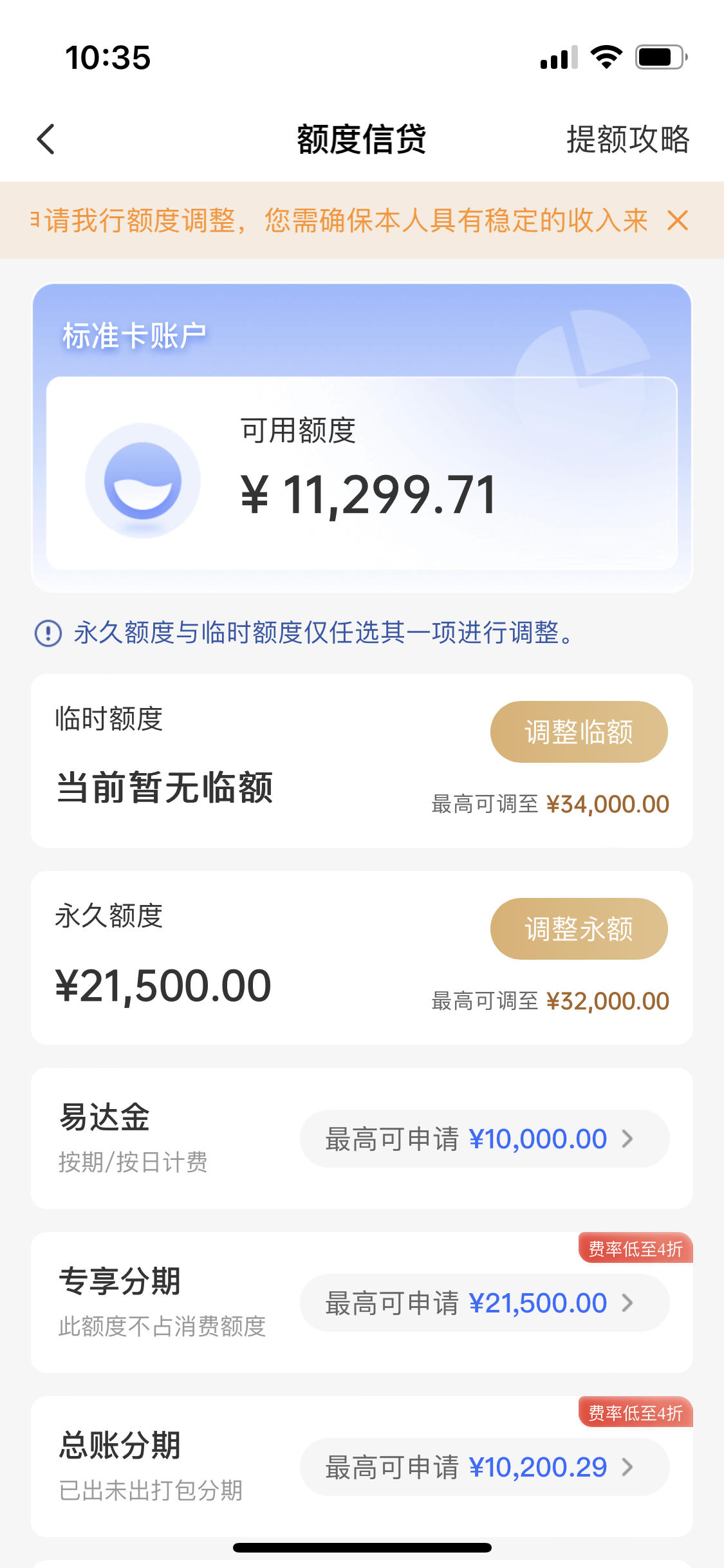Check the Wi-Fi status icon
Image resolution: width=724 pixels, height=1568 pixels.
[x=606, y=57]
